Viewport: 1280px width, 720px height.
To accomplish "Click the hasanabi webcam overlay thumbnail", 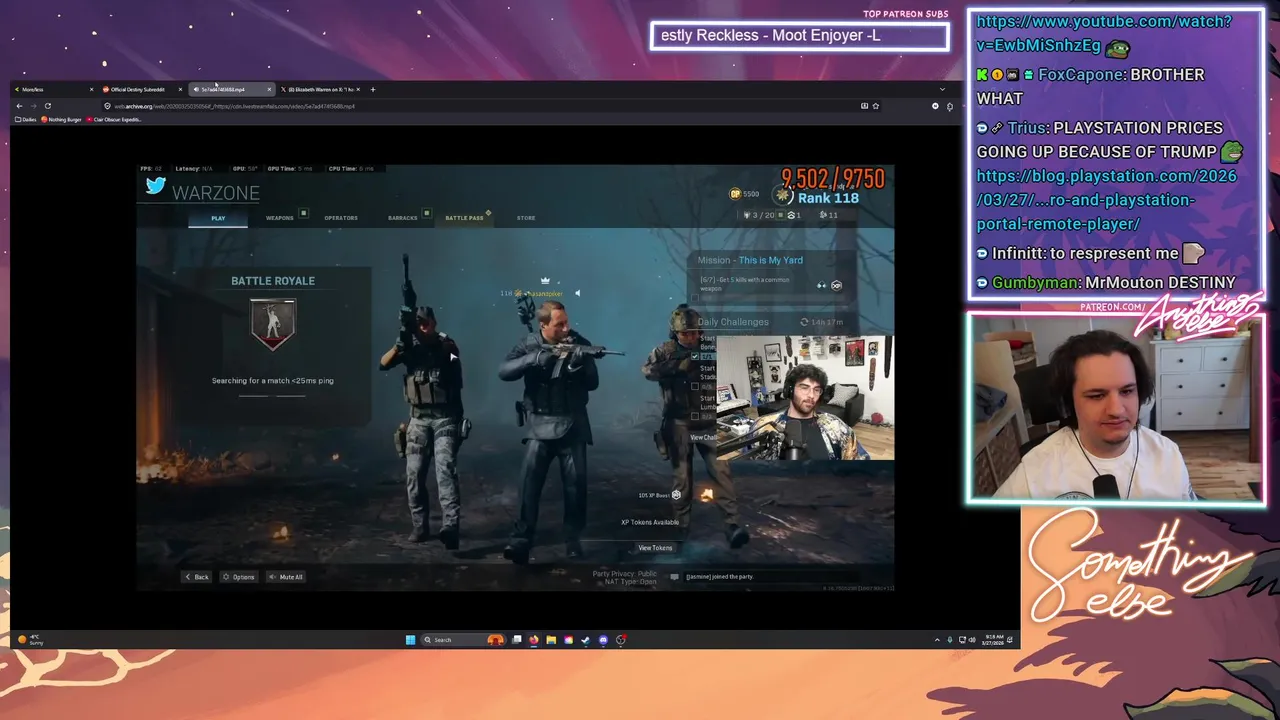I will coord(805,397).
